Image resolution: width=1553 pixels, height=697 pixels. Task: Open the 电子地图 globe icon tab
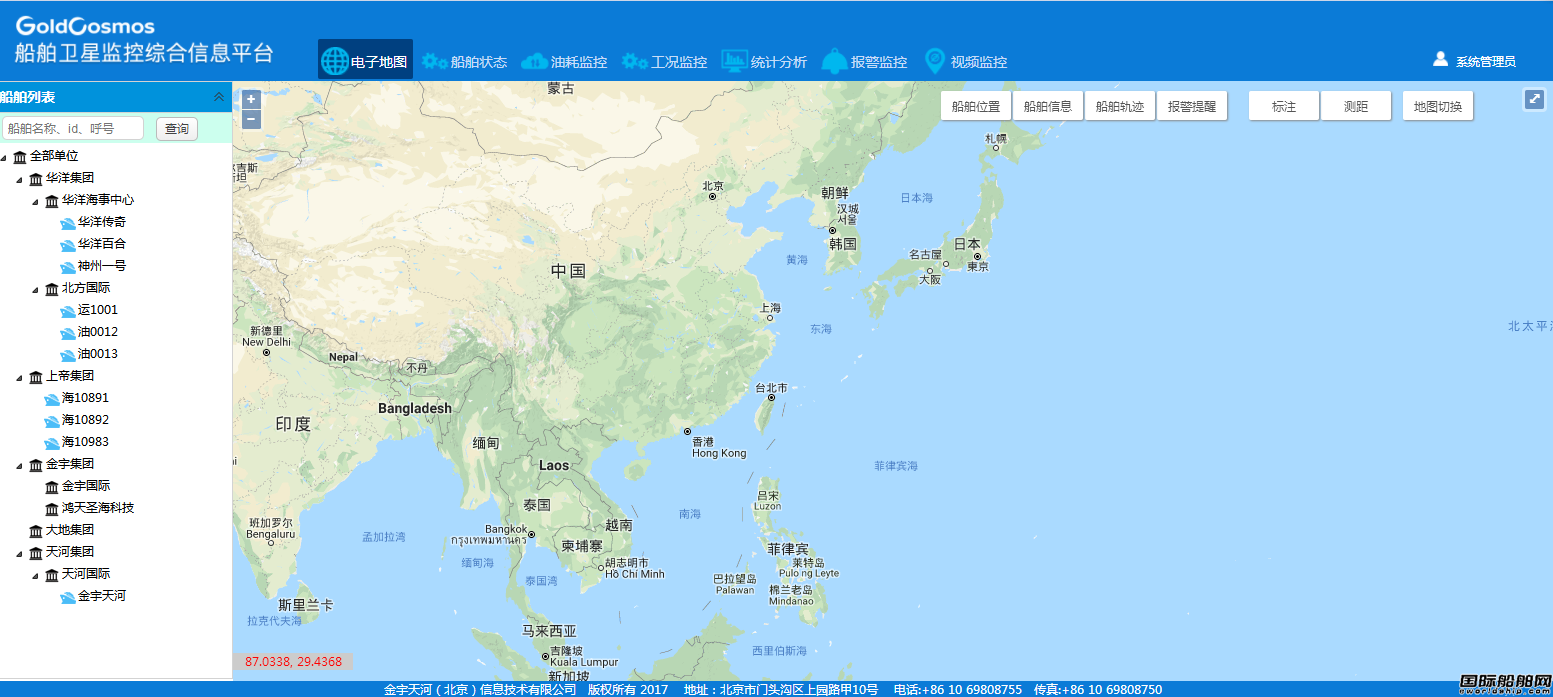[335, 61]
